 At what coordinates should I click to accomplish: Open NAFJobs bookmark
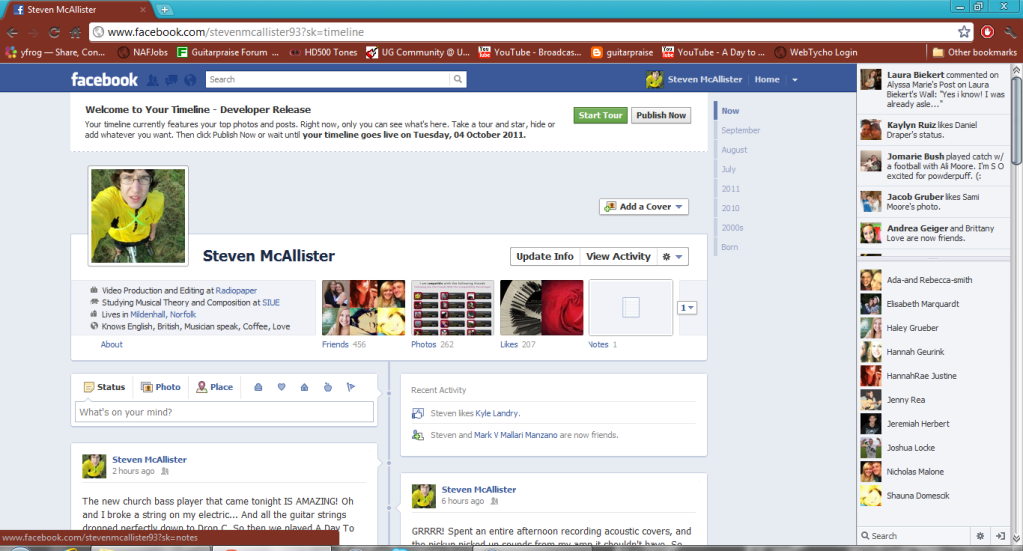coord(142,52)
